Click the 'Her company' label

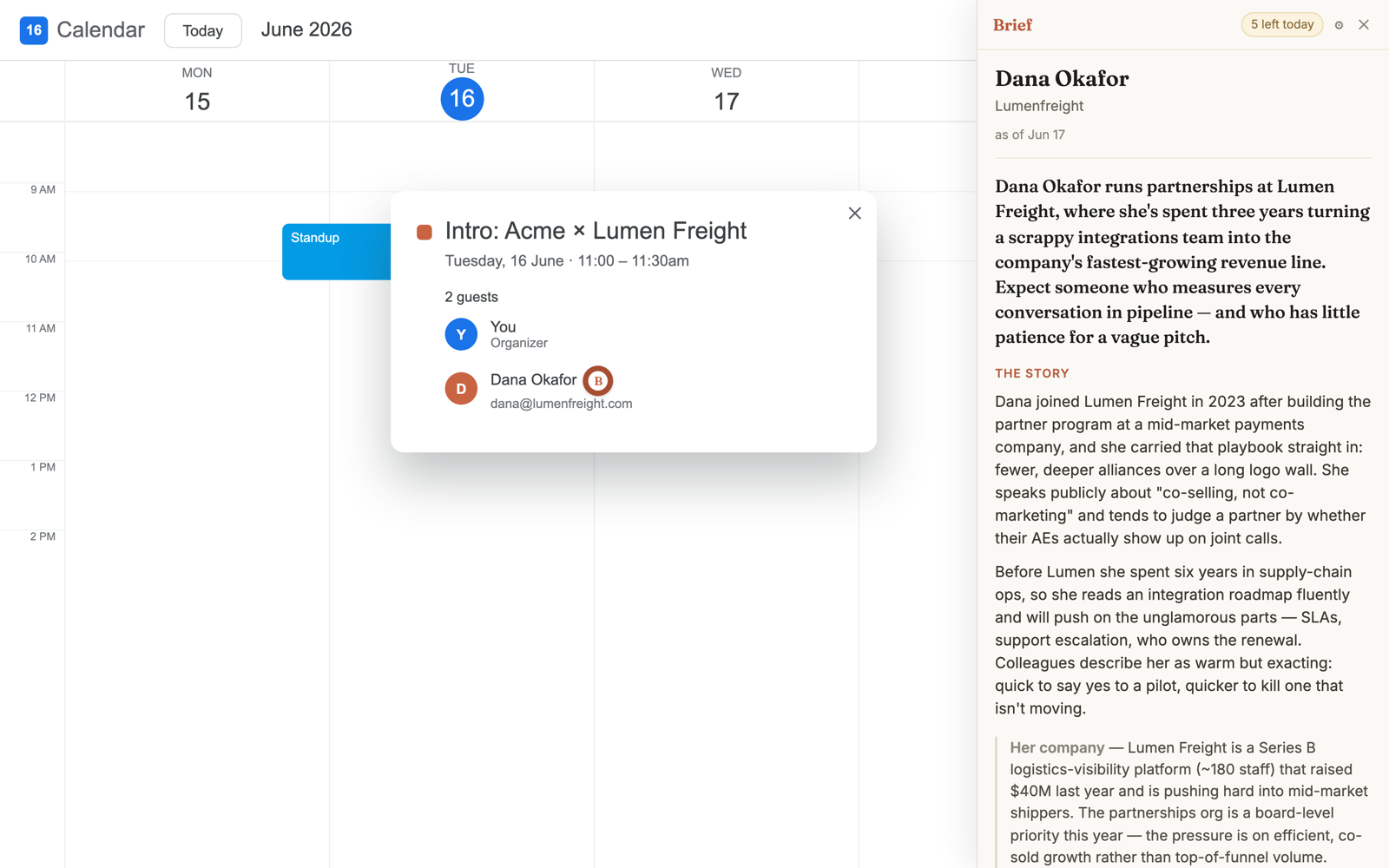point(1057,747)
